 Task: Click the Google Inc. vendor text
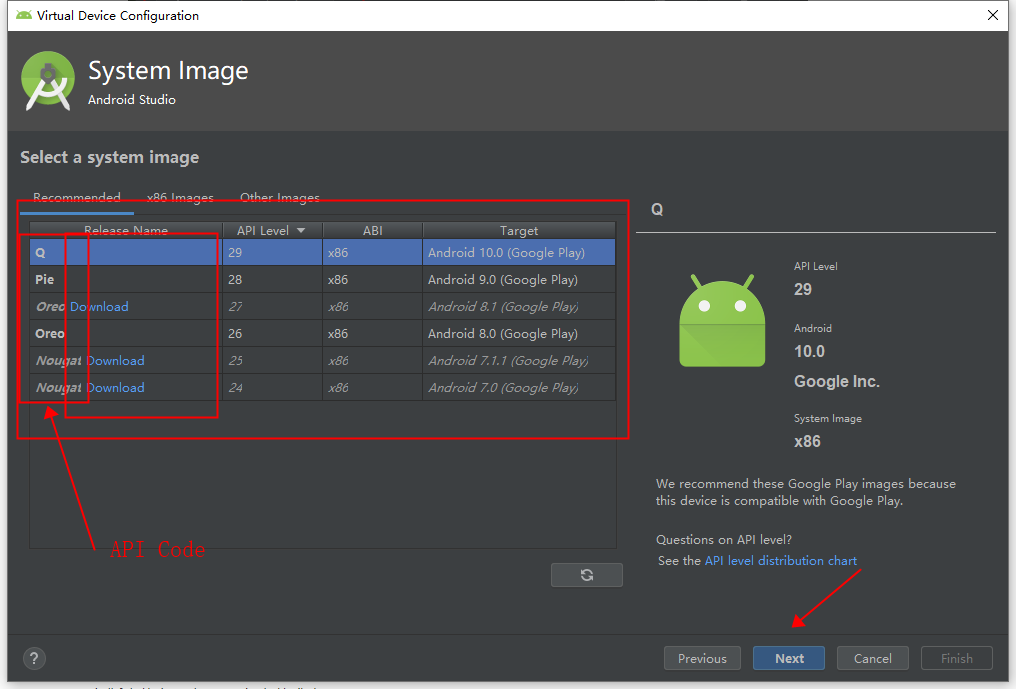click(837, 382)
